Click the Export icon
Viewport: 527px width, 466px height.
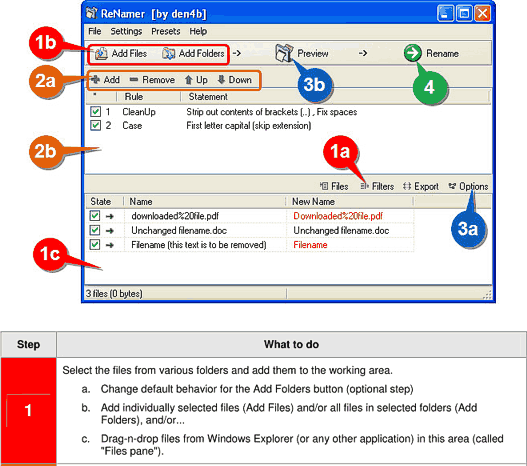point(407,186)
